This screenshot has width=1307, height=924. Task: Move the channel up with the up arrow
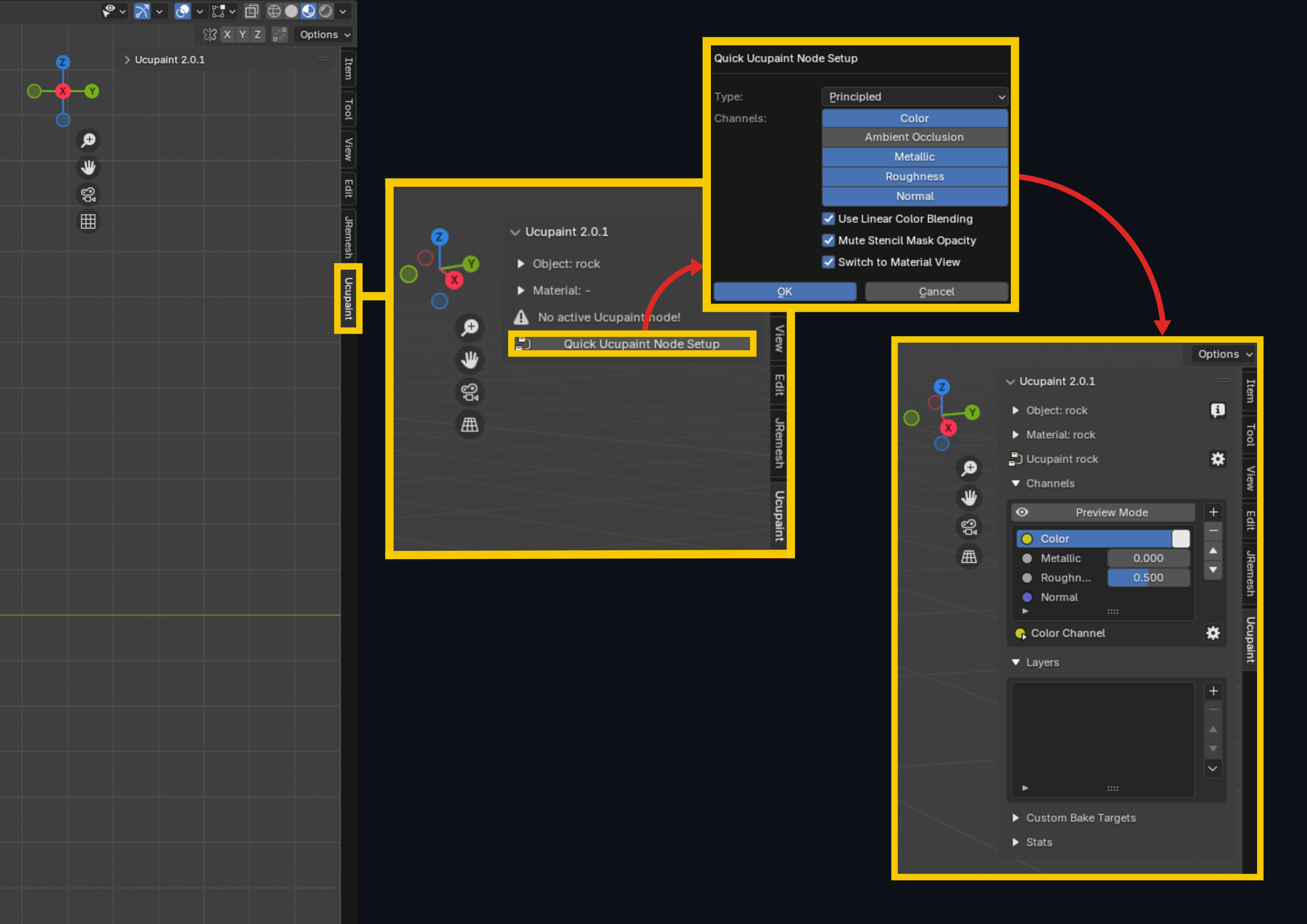pyautogui.click(x=1213, y=551)
